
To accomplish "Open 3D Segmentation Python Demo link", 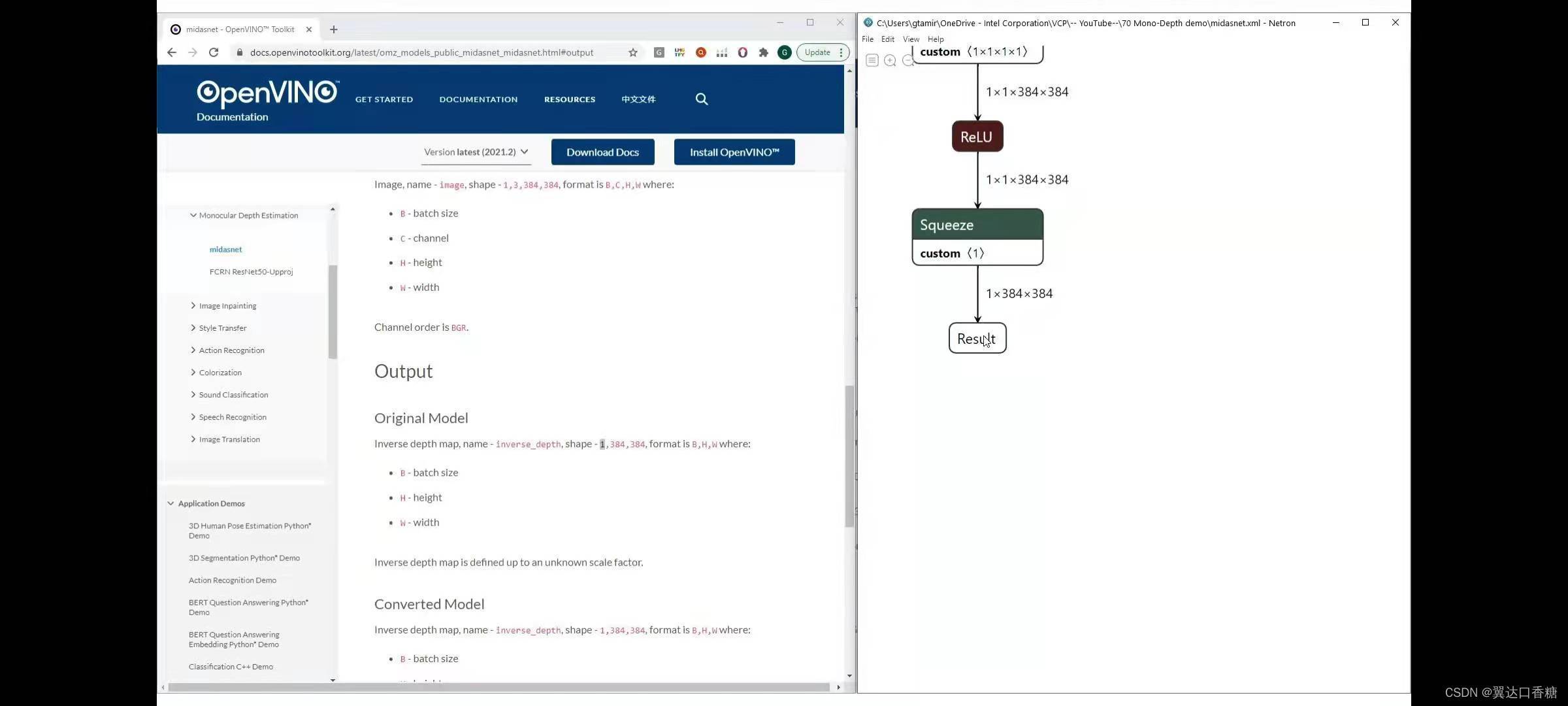I will point(244,558).
